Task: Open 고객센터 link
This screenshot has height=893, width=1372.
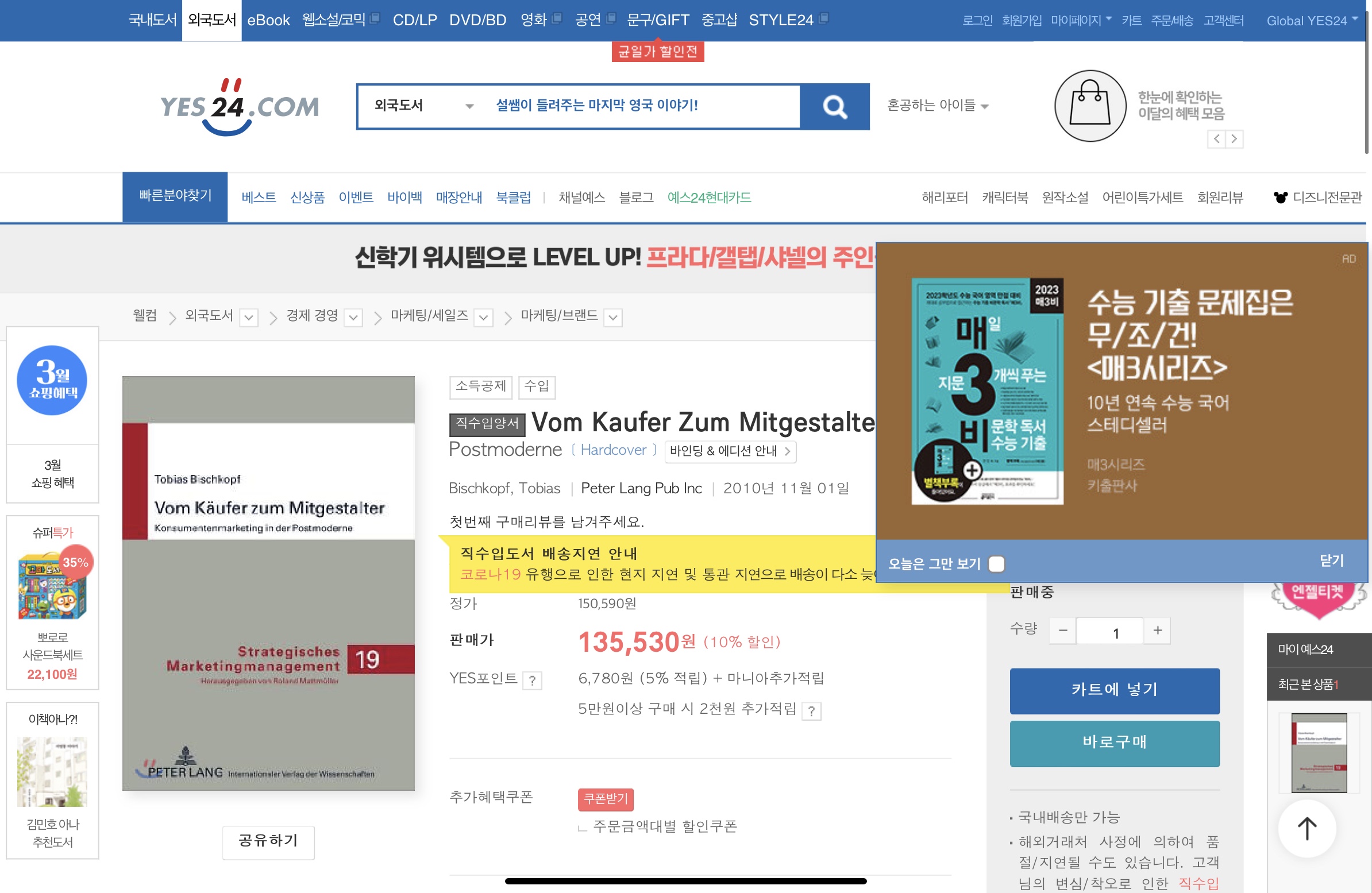Action: [1223, 21]
